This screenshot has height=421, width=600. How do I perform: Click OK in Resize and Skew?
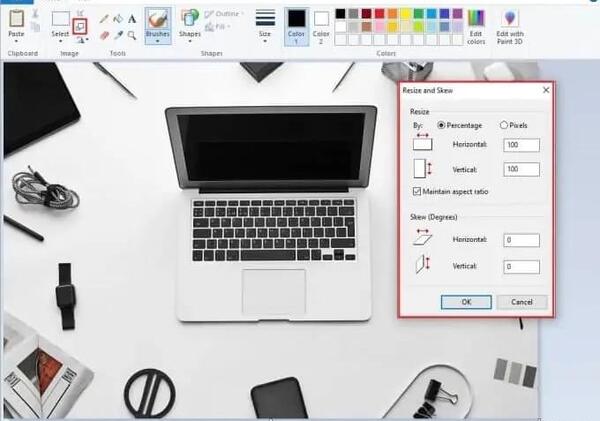pyautogui.click(x=466, y=302)
